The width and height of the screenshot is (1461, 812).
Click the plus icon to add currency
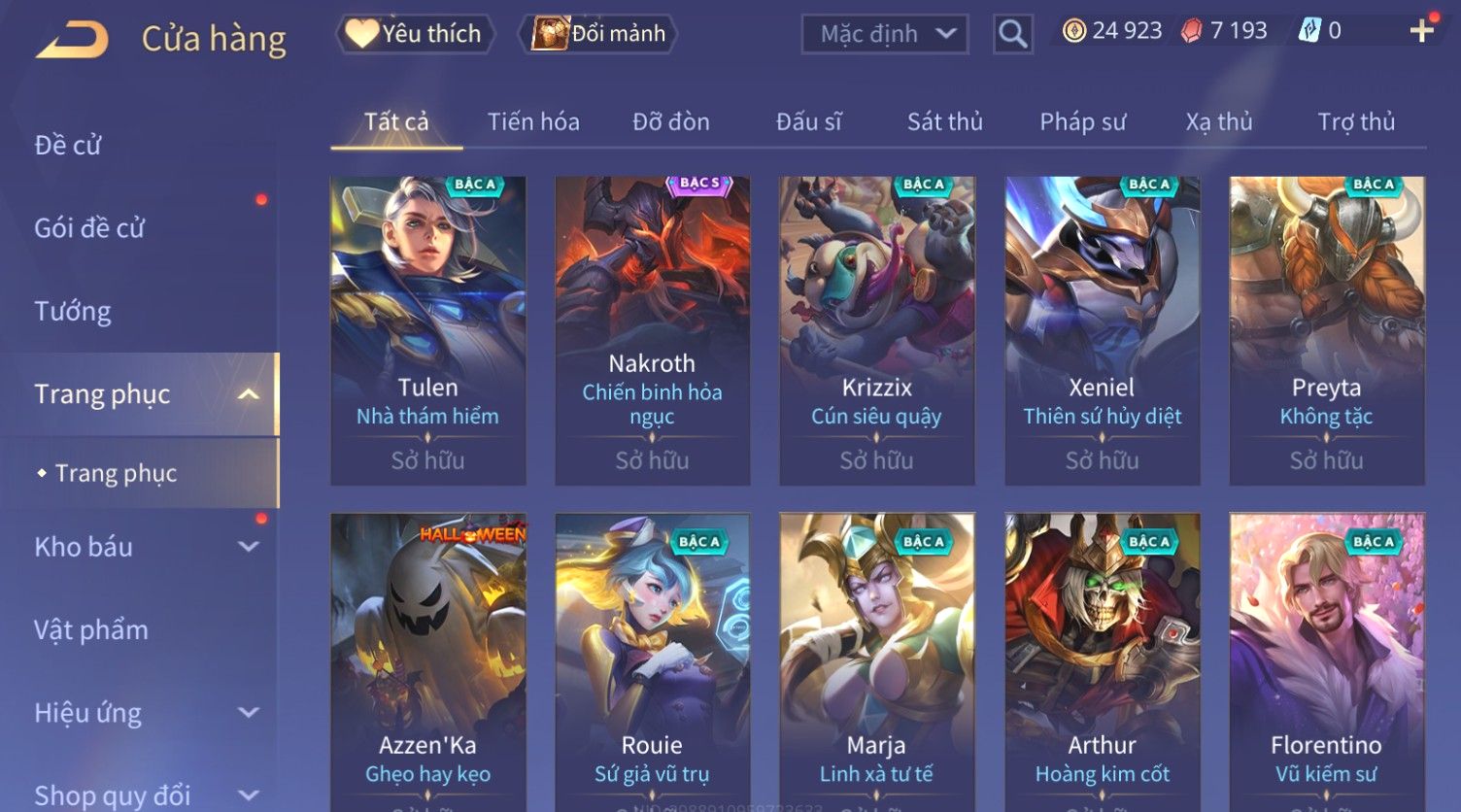click(1422, 31)
